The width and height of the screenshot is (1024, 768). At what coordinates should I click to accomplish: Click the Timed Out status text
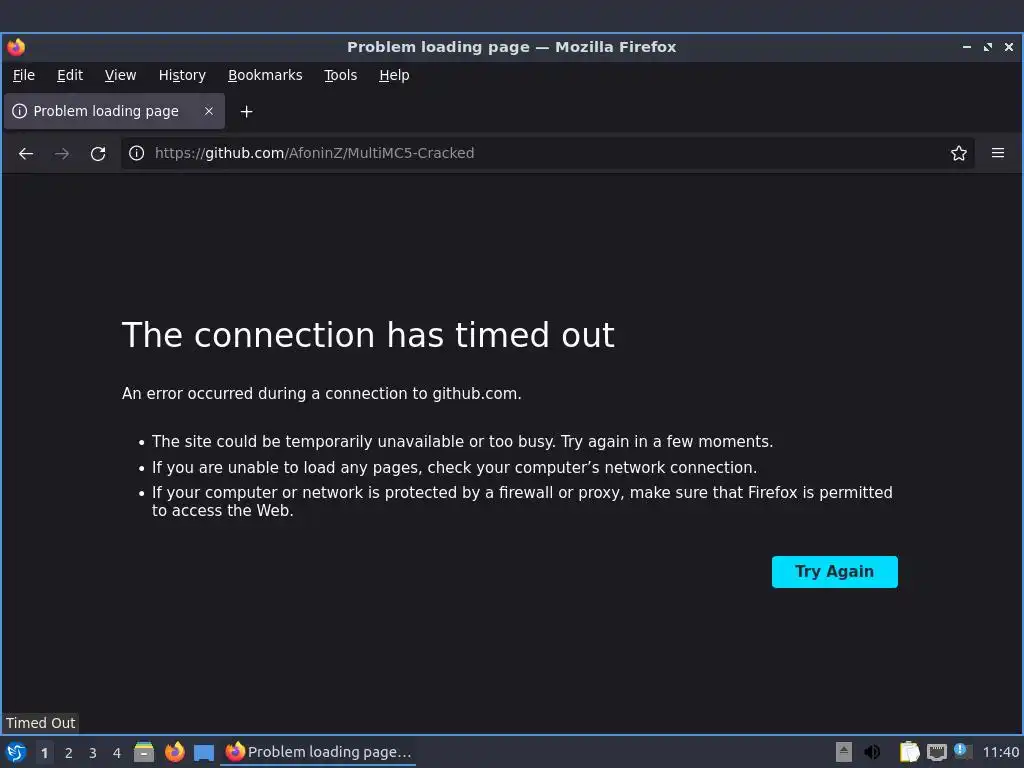tap(40, 723)
